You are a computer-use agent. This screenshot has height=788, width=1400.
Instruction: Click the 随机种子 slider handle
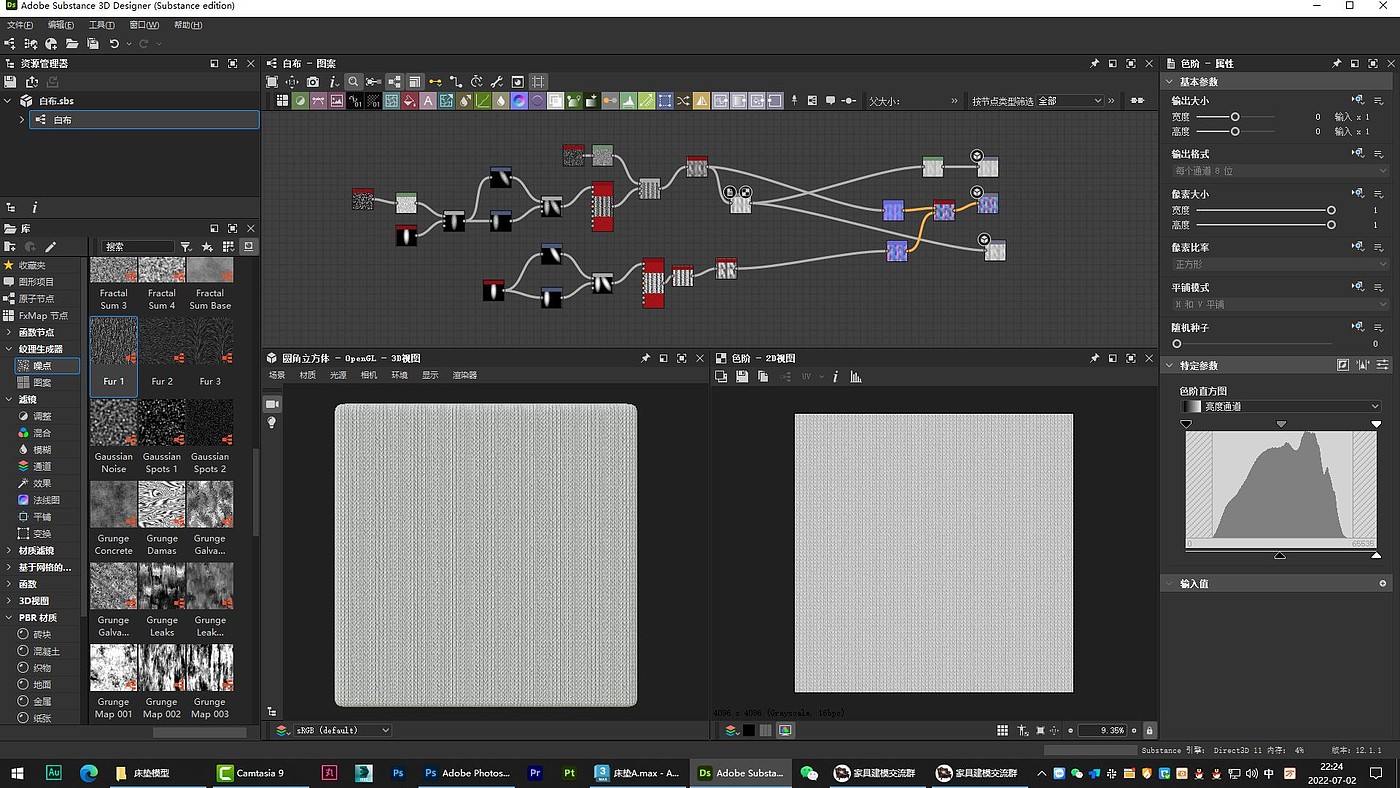pos(1177,344)
